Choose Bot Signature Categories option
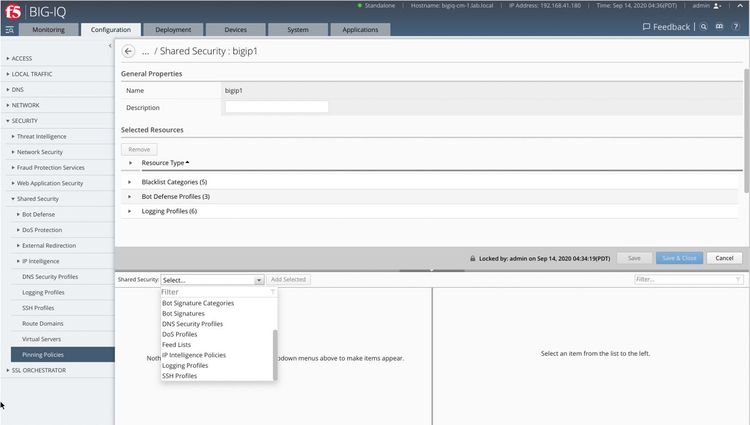Image resolution: width=750 pixels, height=425 pixels. pyautogui.click(x=198, y=303)
